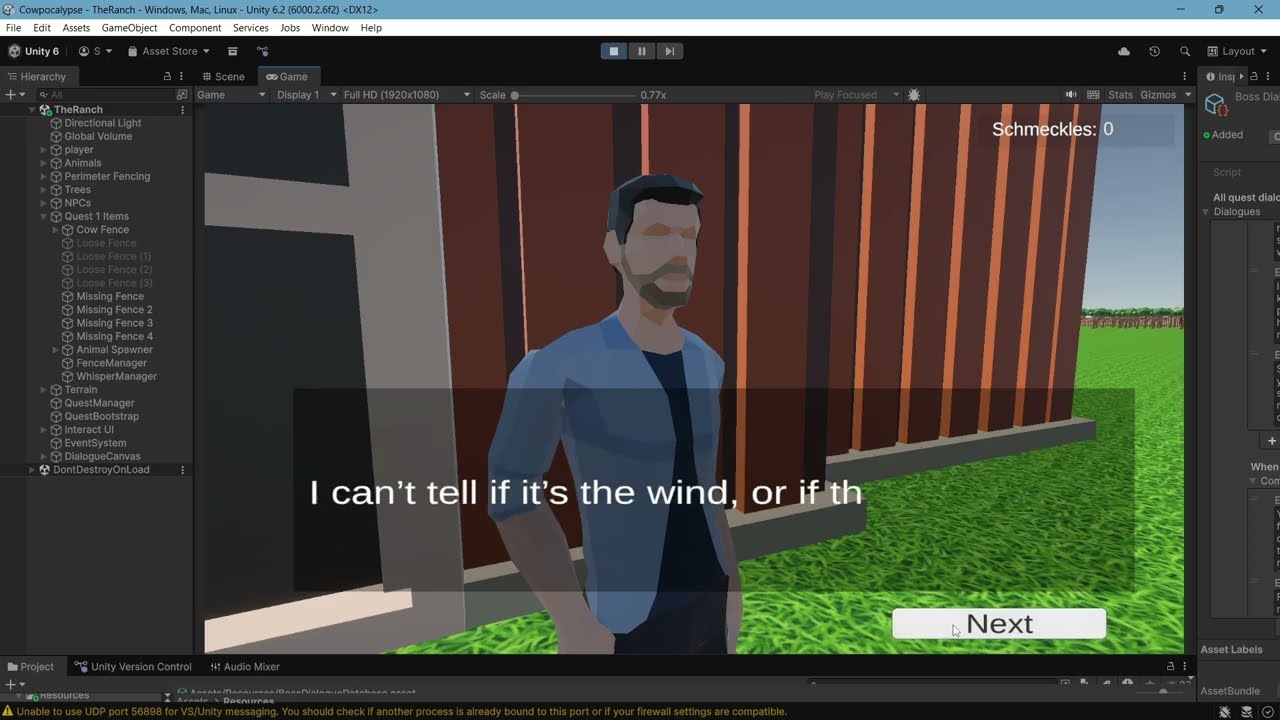
Task: Click the Unity 6 logo button
Action: coord(34,51)
